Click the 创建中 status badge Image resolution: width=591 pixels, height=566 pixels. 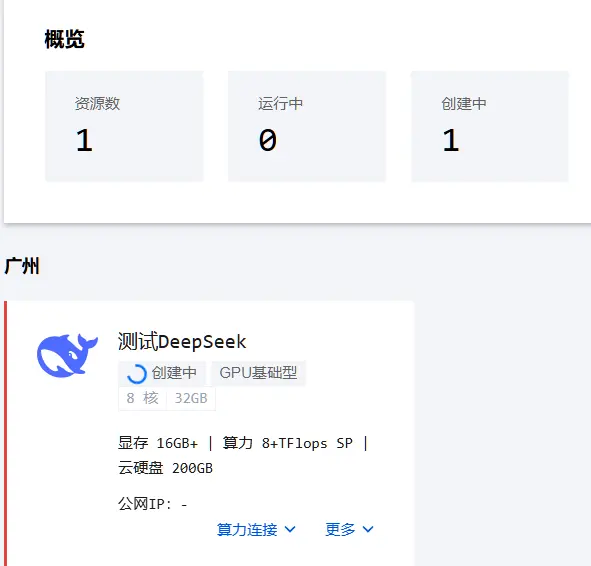(162, 373)
